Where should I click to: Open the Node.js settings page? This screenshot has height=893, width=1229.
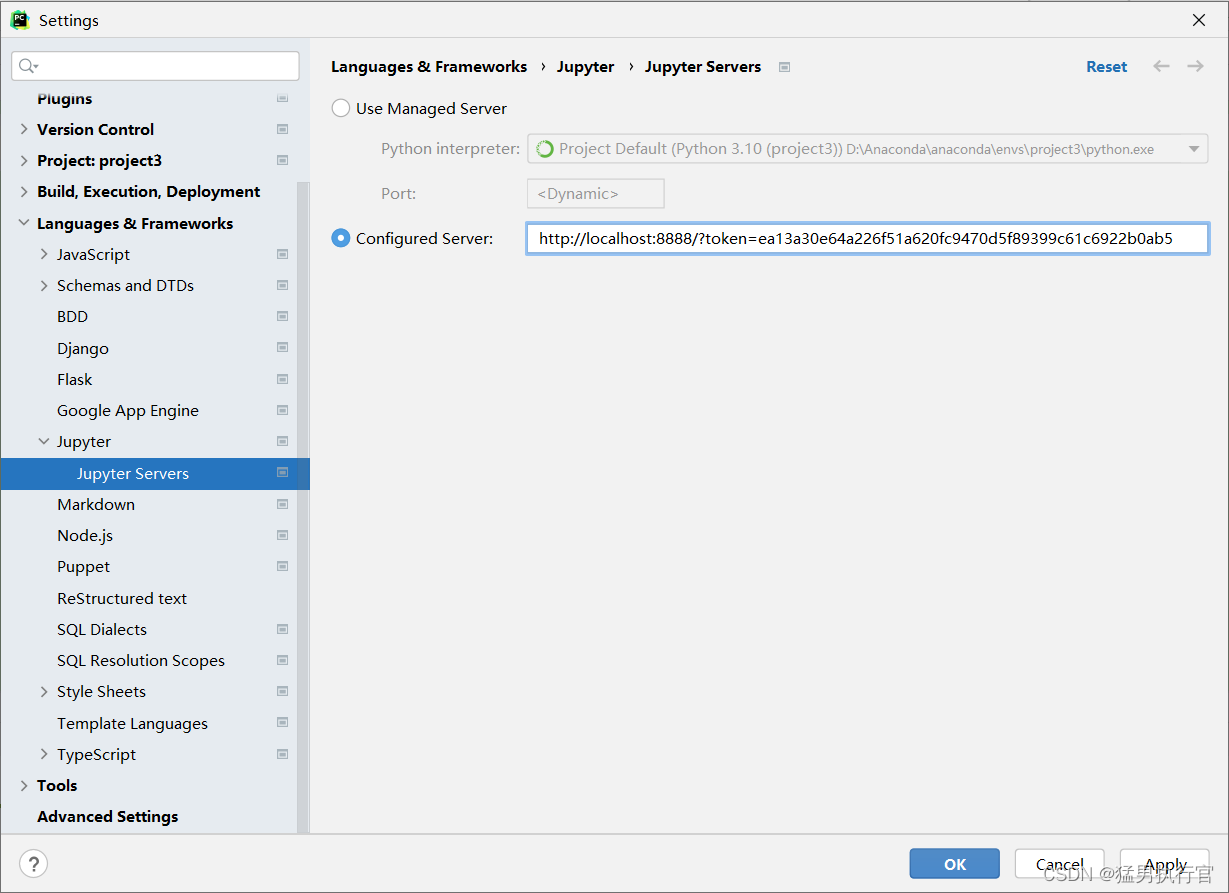pos(85,535)
